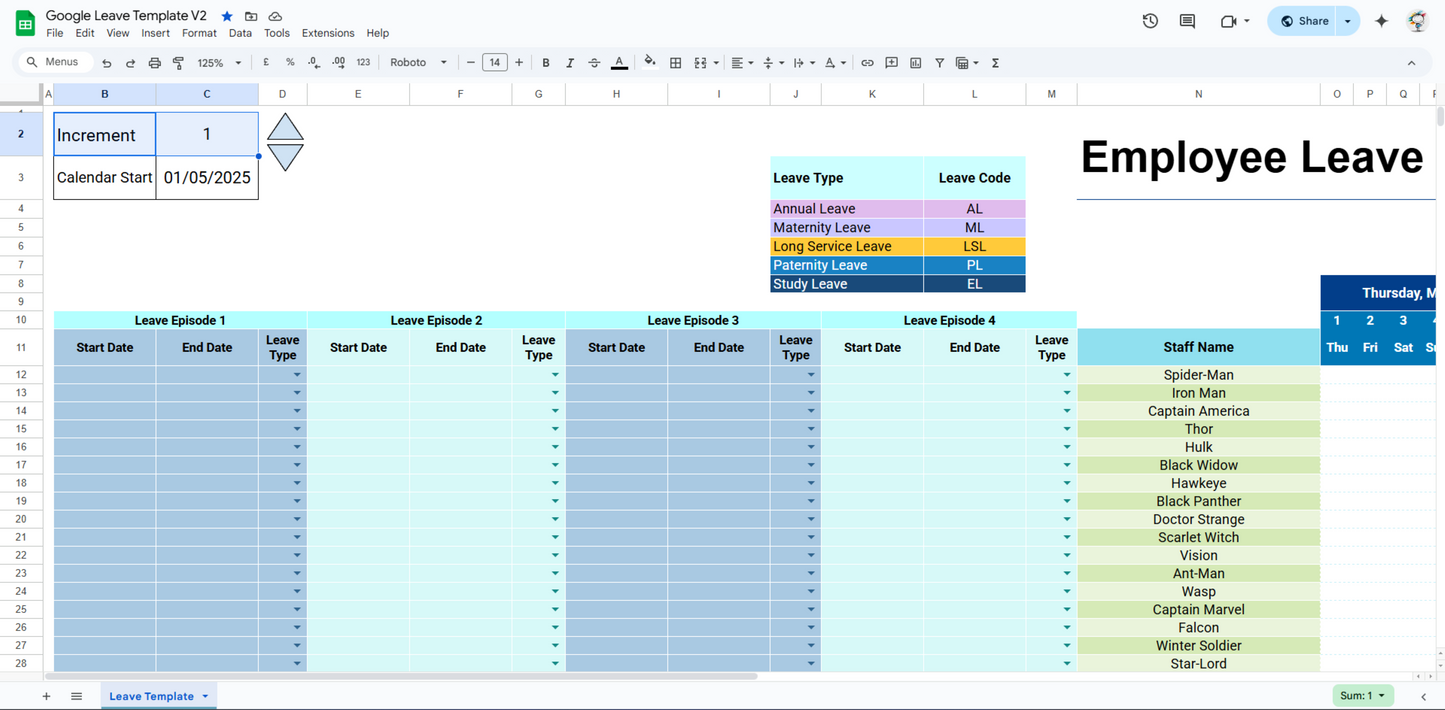This screenshot has width=1445, height=710.
Task: Open the text colour picker
Action: (x=619, y=63)
